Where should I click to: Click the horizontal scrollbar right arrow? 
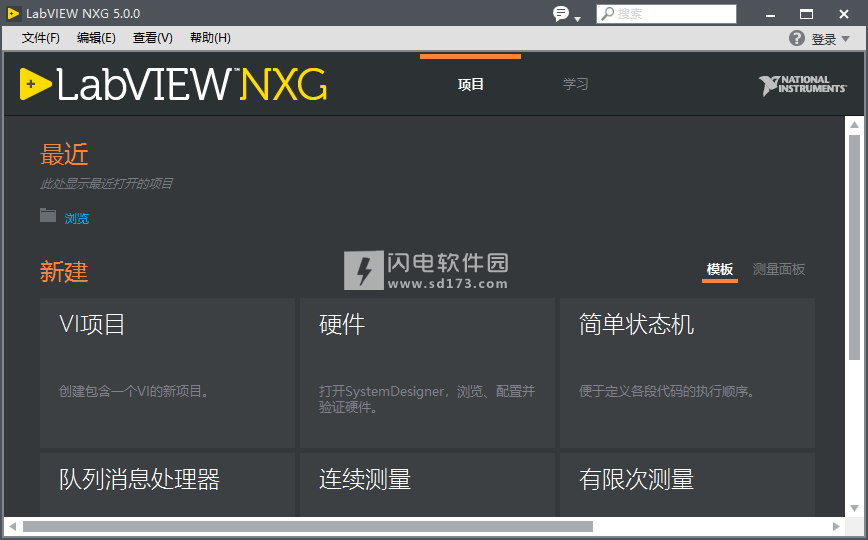click(836, 526)
